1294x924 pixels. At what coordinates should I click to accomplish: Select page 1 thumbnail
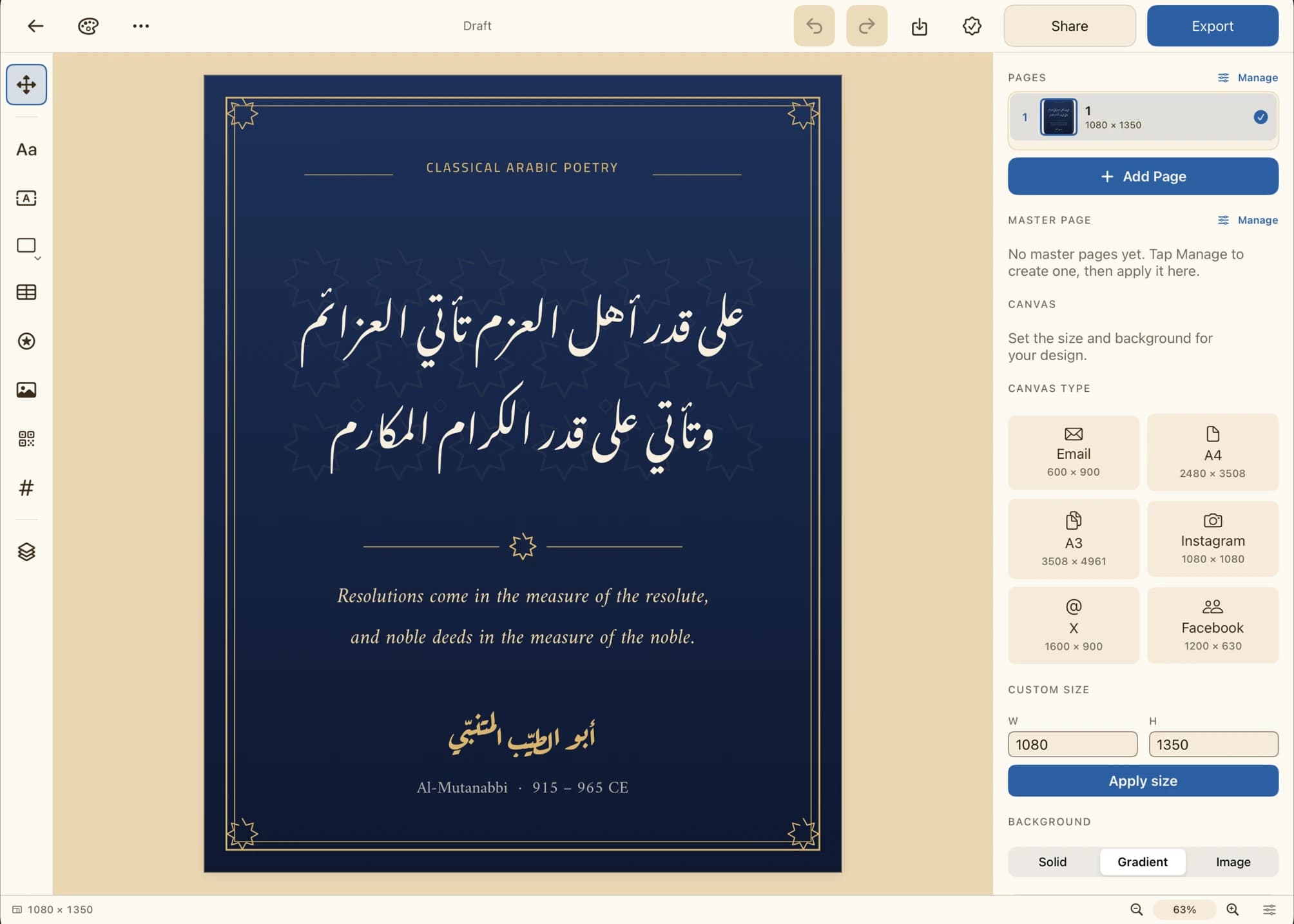1058,117
